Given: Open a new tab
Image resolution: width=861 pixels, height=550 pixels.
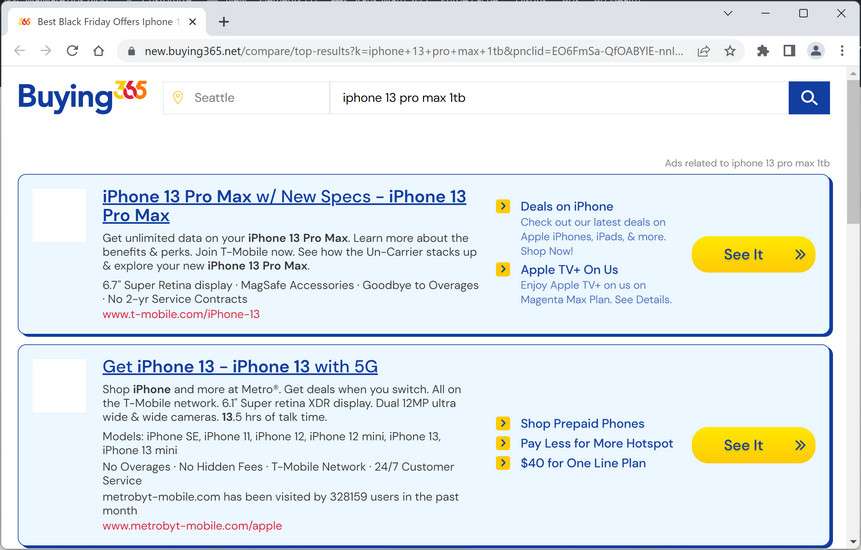Looking at the screenshot, I should (223, 22).
